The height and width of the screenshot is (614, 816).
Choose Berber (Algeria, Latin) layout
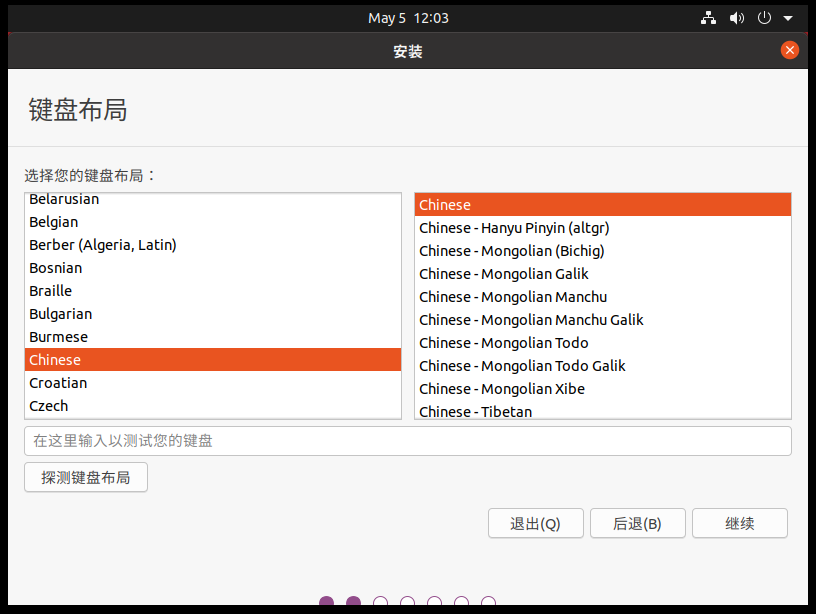(x=213, y=245)
